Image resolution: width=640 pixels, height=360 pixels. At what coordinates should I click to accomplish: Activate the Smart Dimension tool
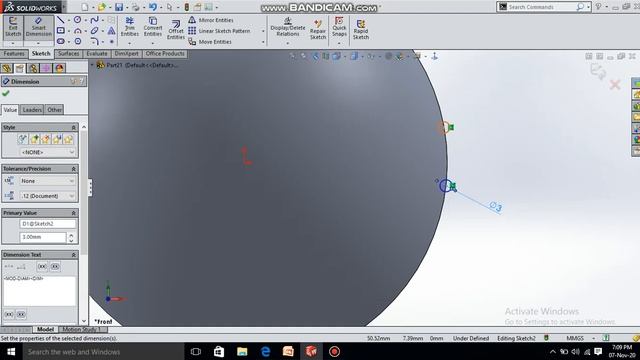coord(38,27)
